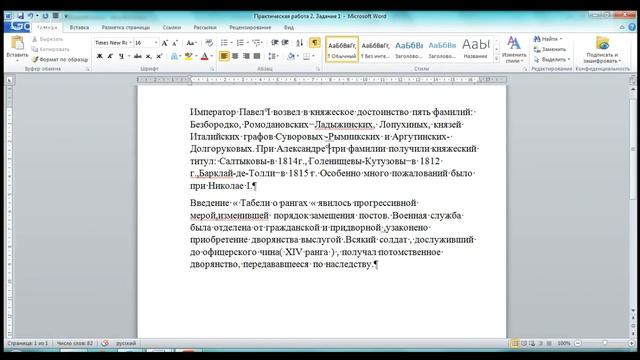
Task: Click the Text Effects icon
Action: (x=175, y=56)
